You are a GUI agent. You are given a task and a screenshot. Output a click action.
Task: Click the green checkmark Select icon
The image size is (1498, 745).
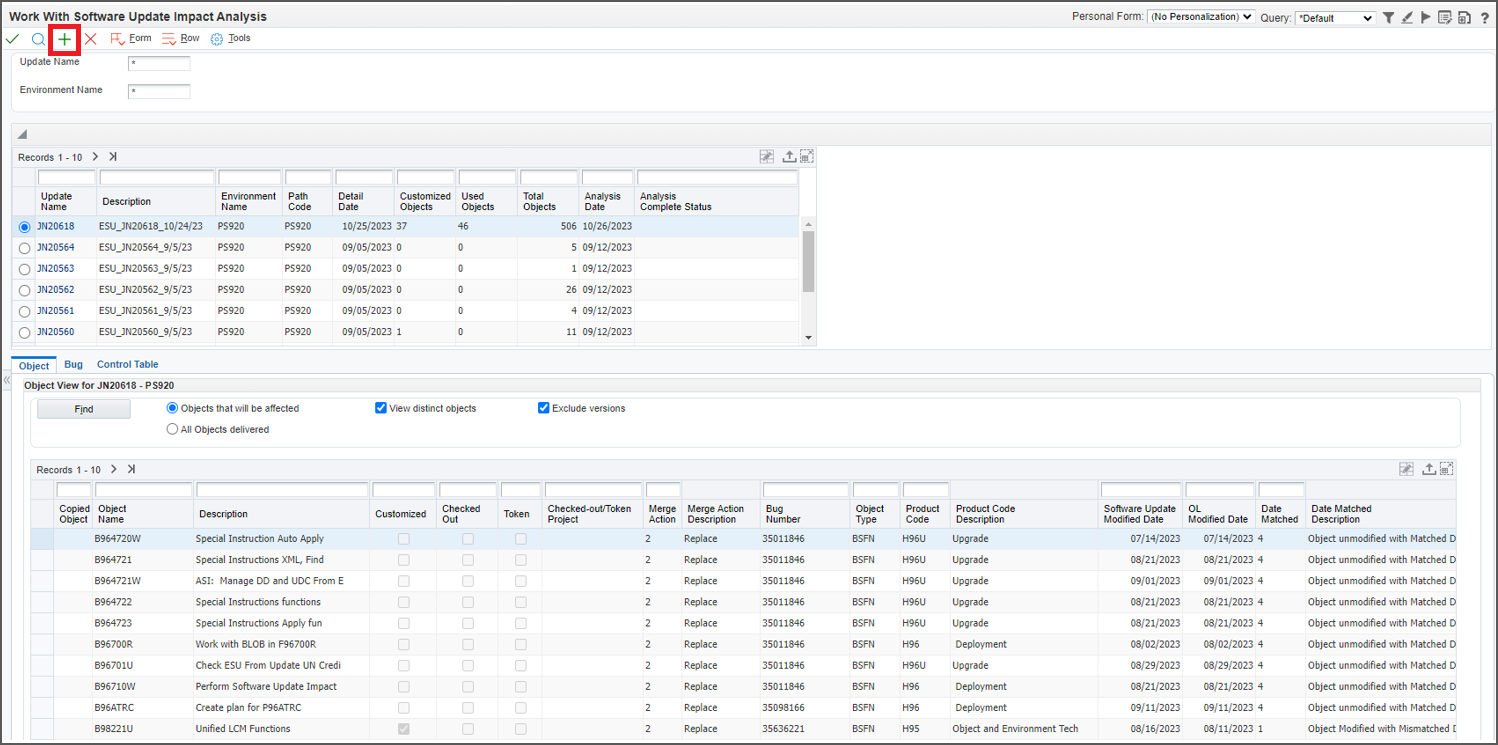coord(12,39)
